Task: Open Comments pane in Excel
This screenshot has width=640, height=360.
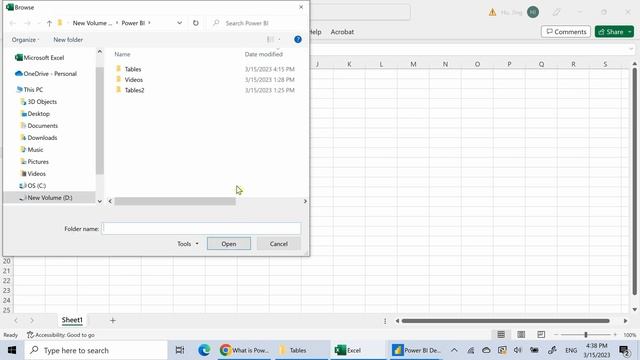Action: coord(566,32)
